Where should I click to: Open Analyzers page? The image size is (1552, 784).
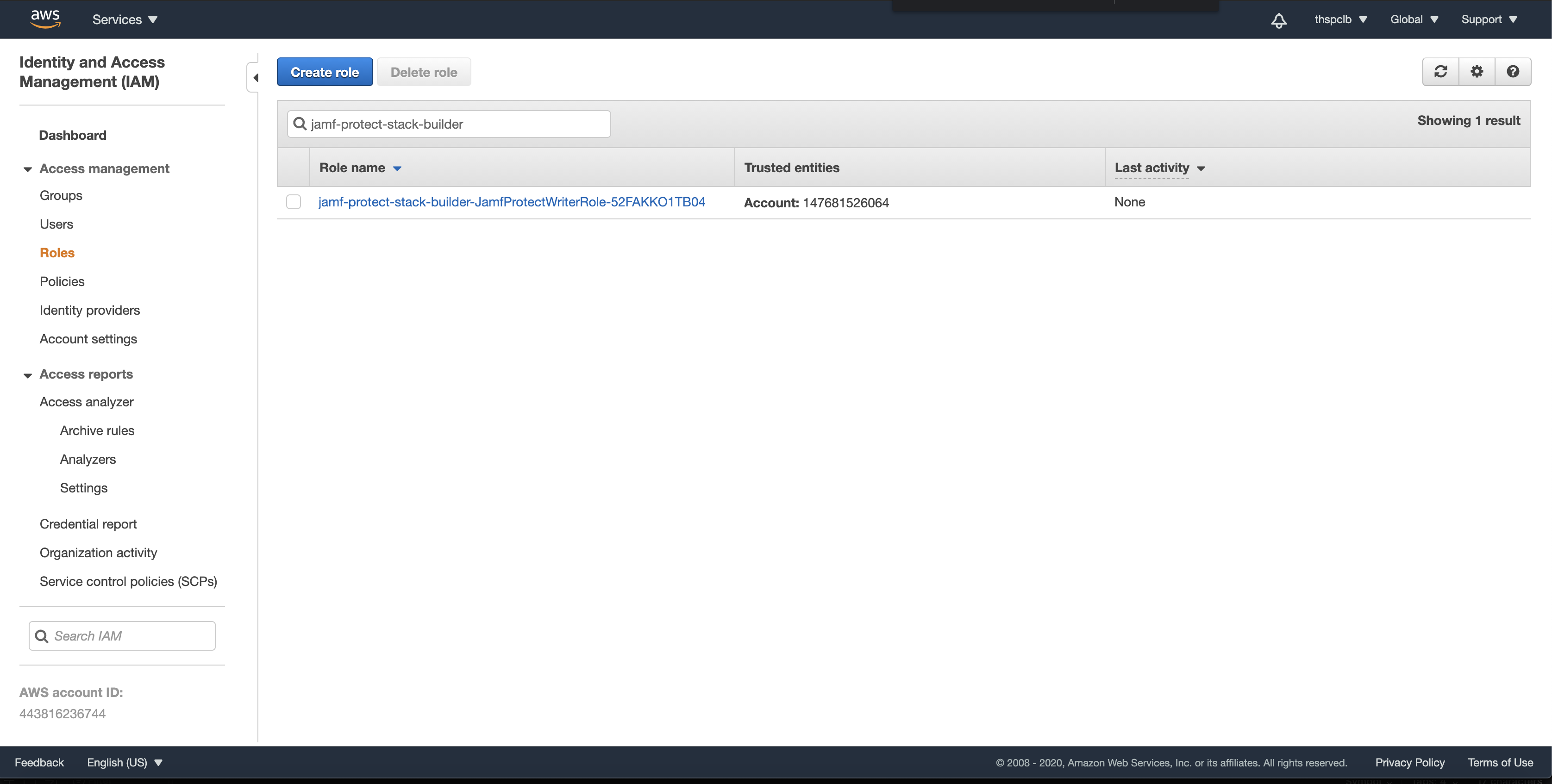[x=88, y=460]
